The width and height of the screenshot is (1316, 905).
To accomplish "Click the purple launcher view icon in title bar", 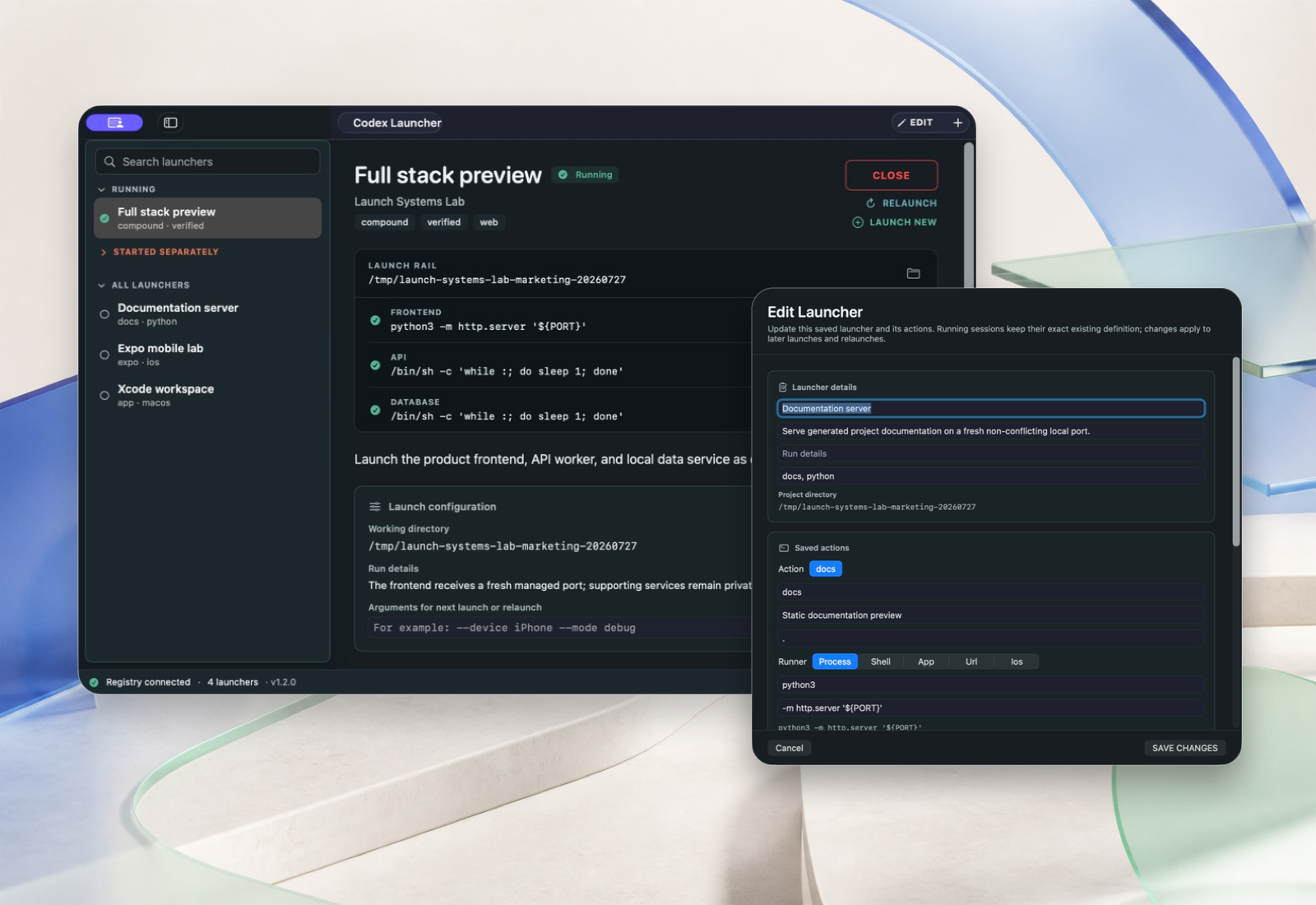I will tap(114, 123).
